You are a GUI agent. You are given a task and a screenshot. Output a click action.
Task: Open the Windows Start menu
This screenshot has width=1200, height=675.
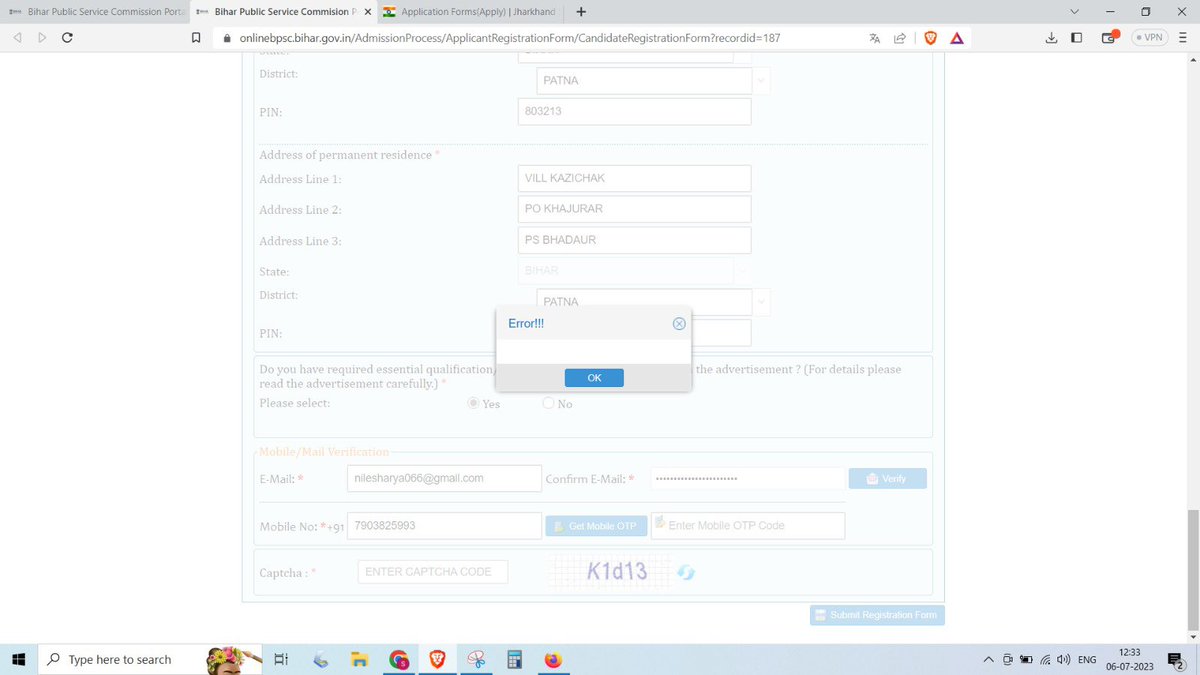(x=18, y=659)
